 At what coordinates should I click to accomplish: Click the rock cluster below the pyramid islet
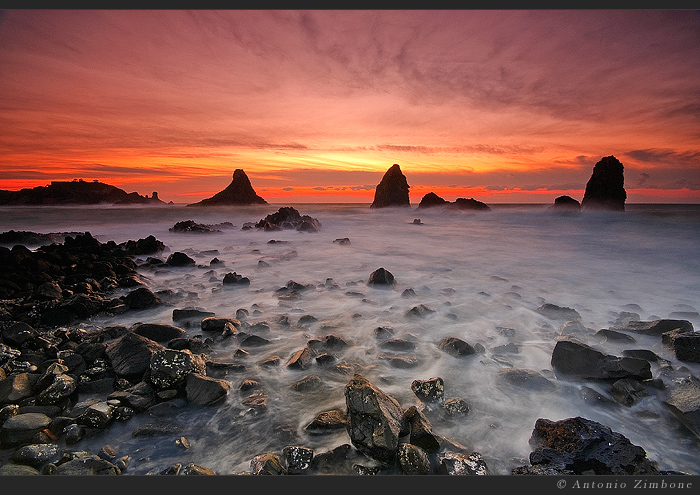pos(286,219)
